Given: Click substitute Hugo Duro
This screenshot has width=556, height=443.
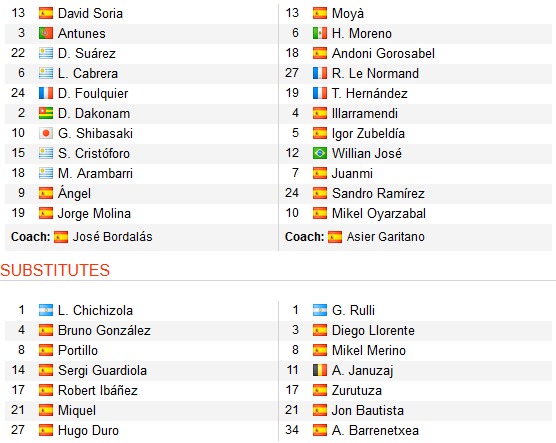Looking at the screenshot, I should [x=88, y=430].
